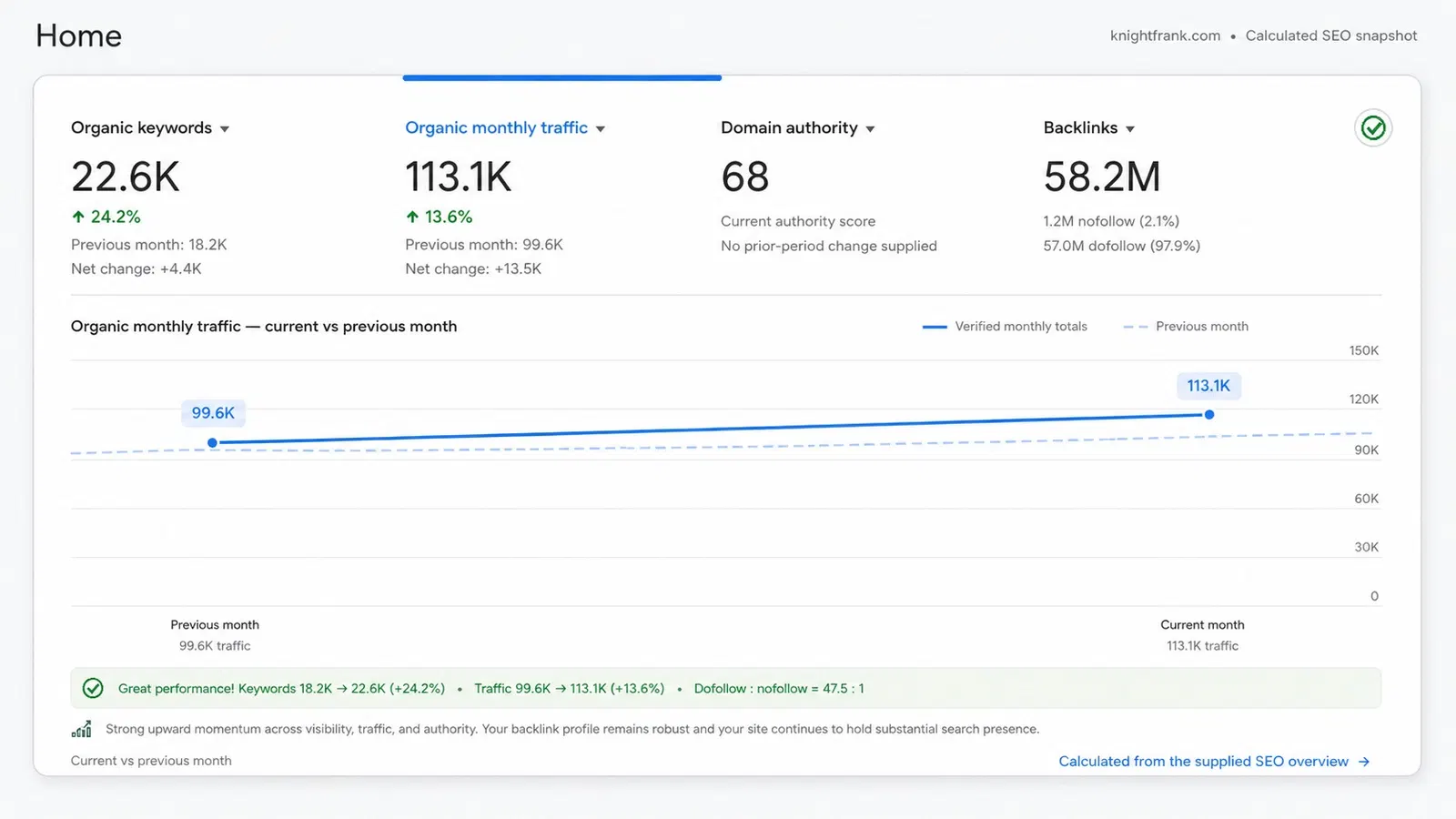Click the bar chart momentum icon

click(82, 729)
